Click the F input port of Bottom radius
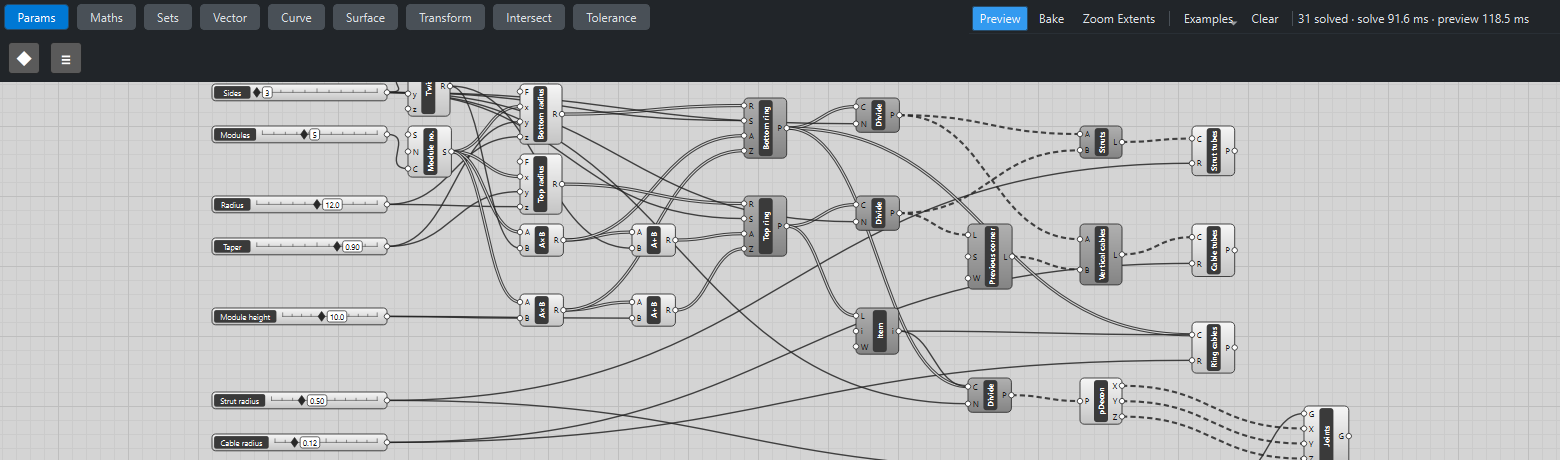 tap(521, 91)
